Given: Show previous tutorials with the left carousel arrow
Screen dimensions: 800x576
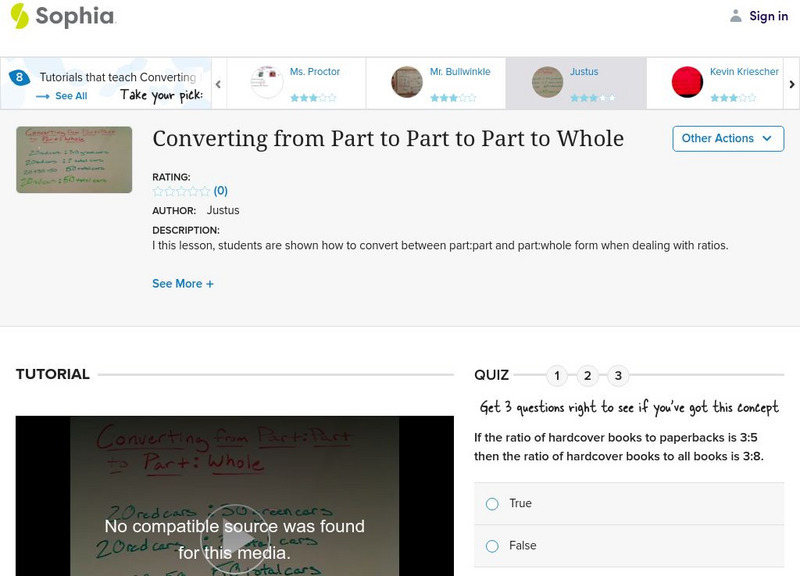Looking at the screenshot, I should click(218, 84).
